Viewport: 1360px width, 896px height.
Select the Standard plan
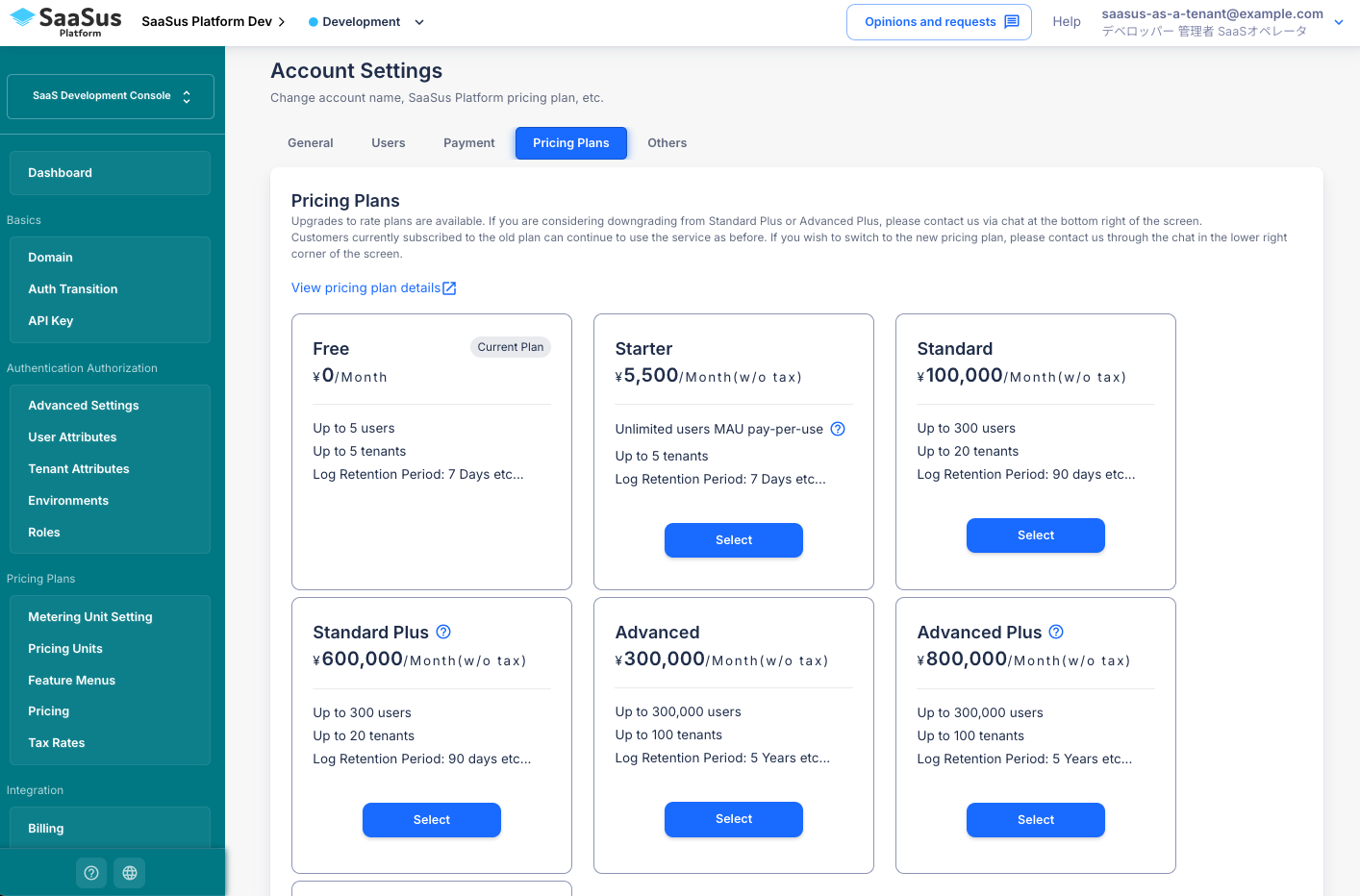coord(1036,535)
